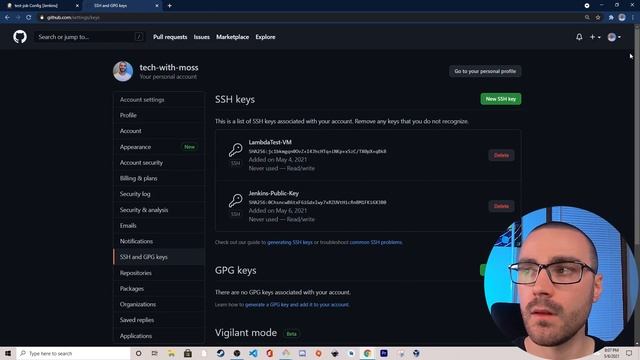
Task: Open a new browser tab
Action: [x=169, y=6]
